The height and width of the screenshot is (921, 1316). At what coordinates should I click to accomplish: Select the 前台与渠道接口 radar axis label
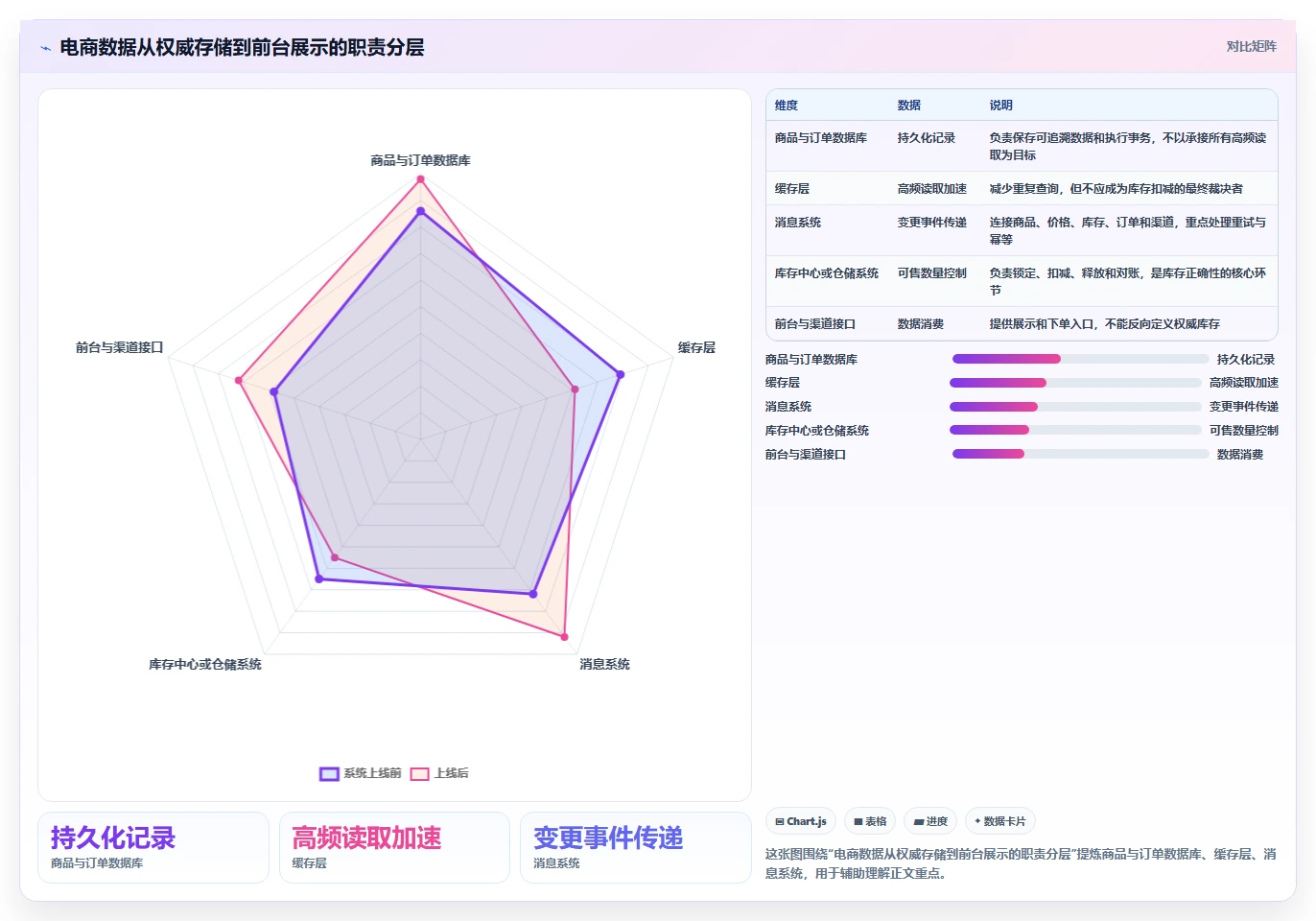[x=120, y=347]
